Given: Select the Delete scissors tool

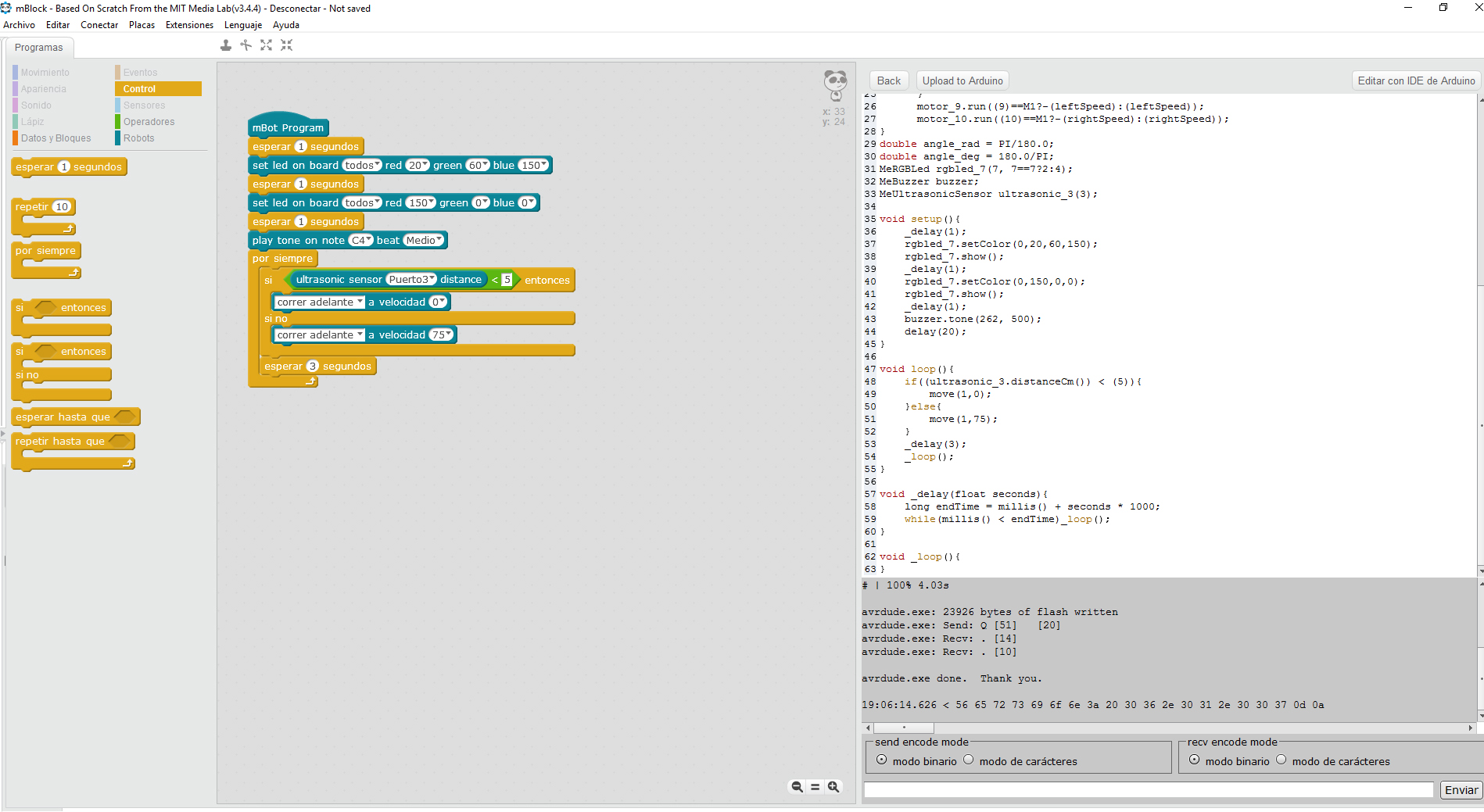Looking at the screenshot, I should (x=246, y=45).
